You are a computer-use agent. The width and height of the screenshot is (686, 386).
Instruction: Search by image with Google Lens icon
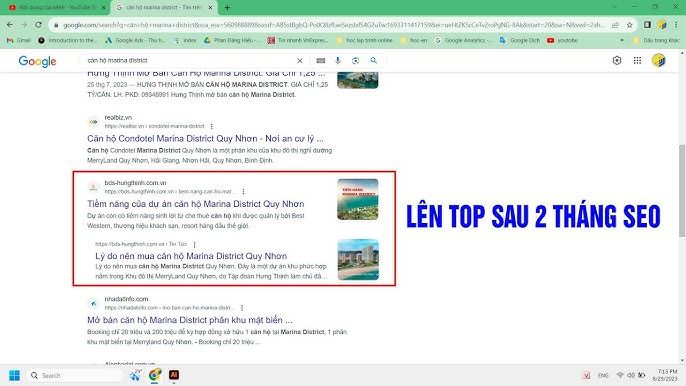coord(355,60)
